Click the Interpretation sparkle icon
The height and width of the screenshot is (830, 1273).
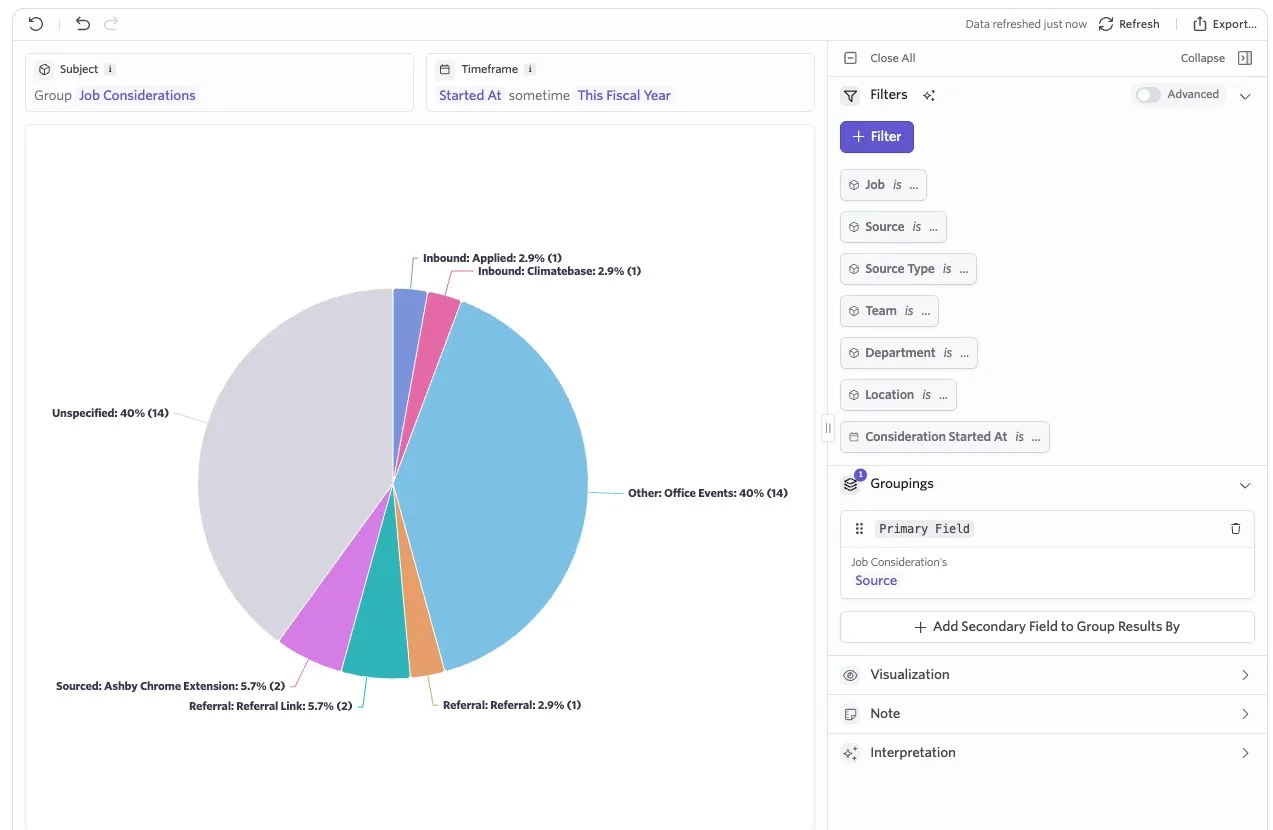pos(851,753)
